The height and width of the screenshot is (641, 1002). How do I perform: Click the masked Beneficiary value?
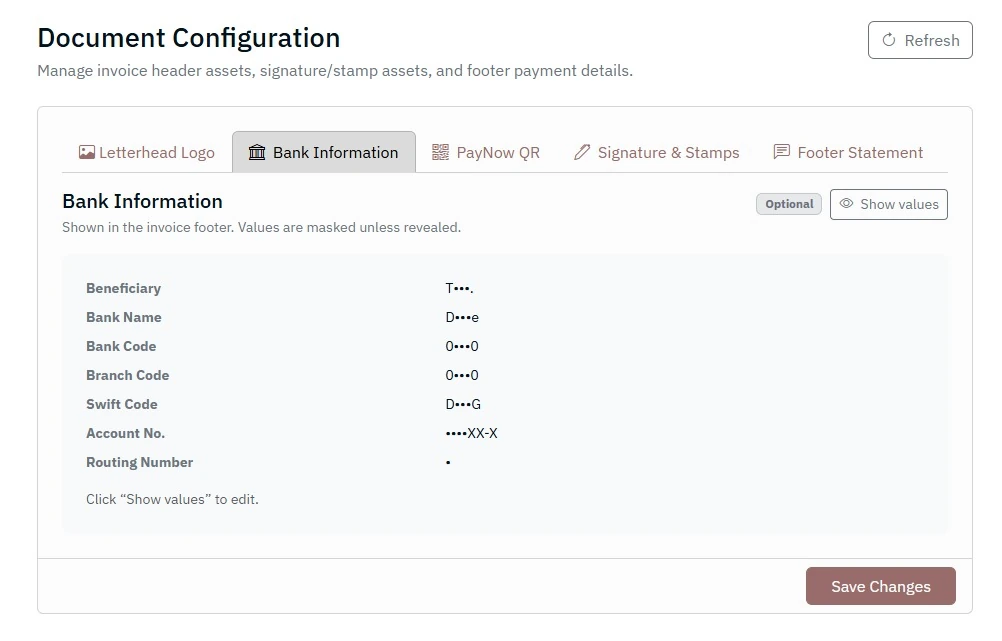459,289
